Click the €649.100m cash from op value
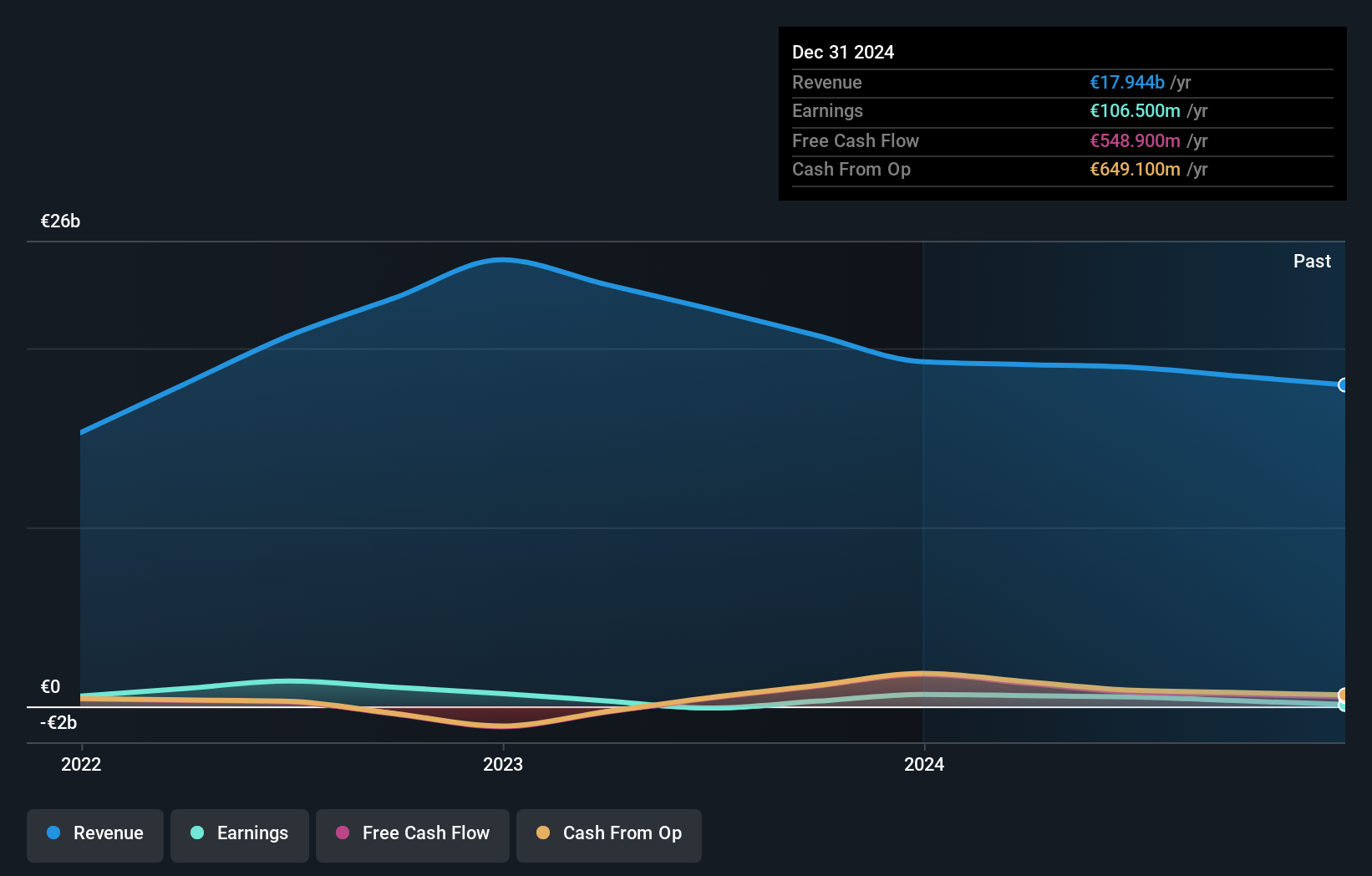The height and width of the screenshot is (876, 1372). (x=1135, y=169)
